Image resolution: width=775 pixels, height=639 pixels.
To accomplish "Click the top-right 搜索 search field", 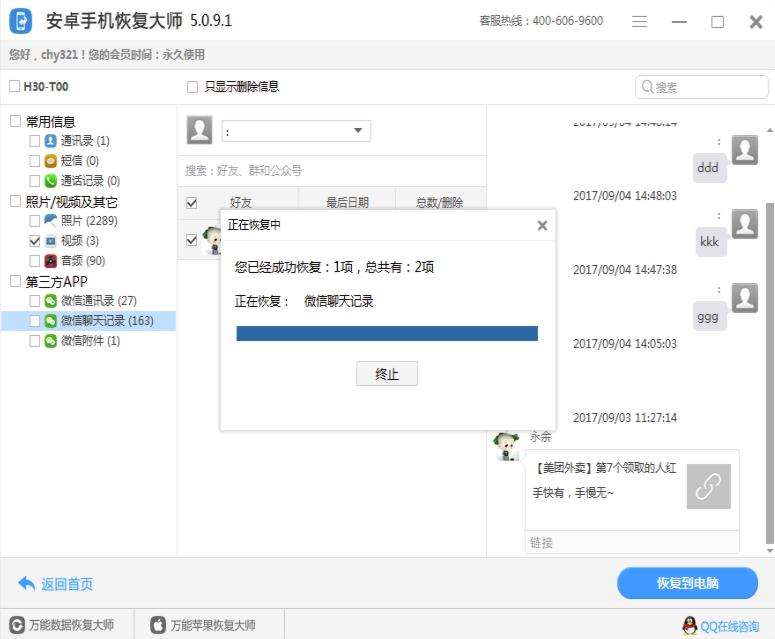I will click(x=701, y=87).
